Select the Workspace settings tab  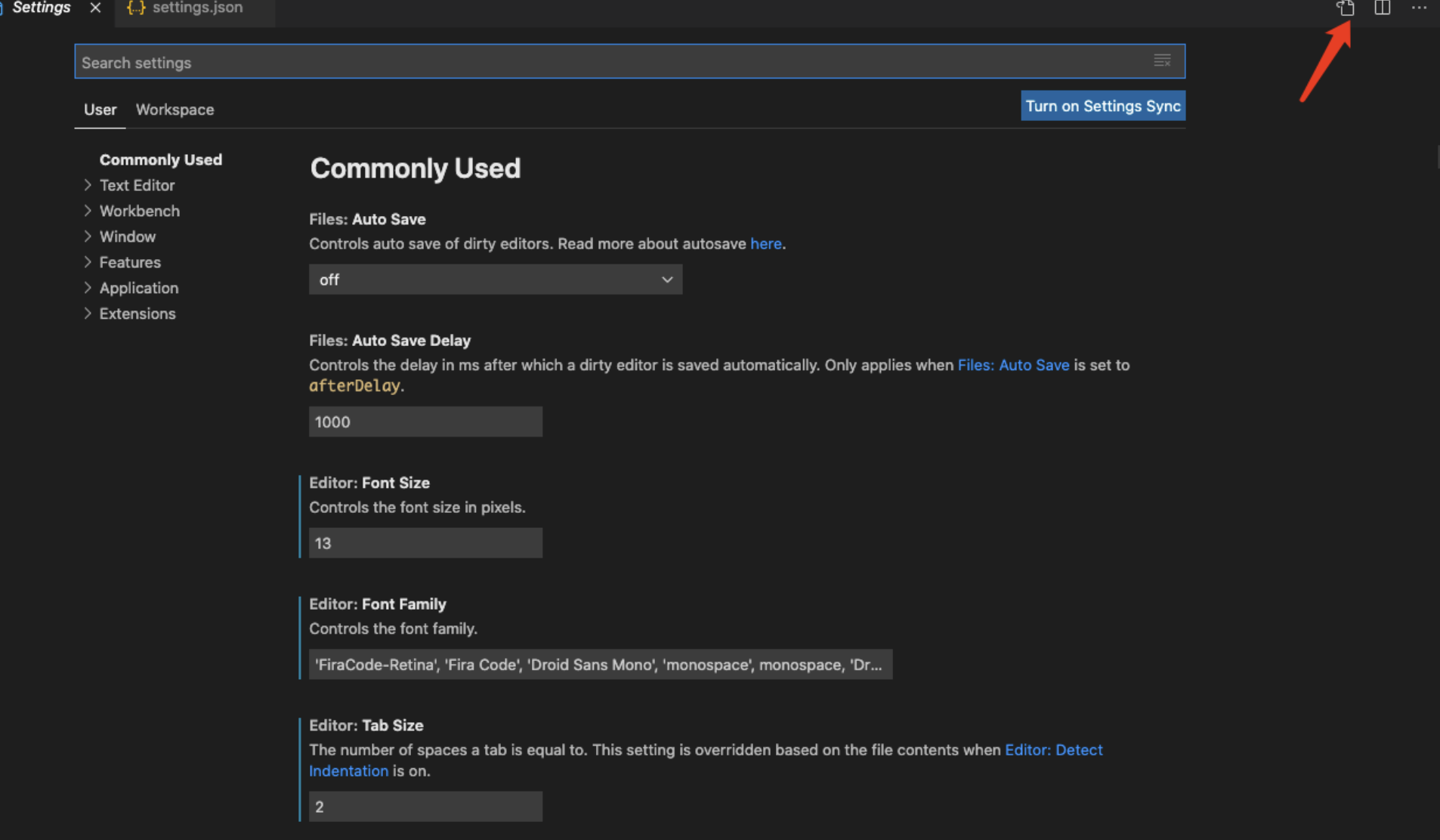[x=175, y=110]
